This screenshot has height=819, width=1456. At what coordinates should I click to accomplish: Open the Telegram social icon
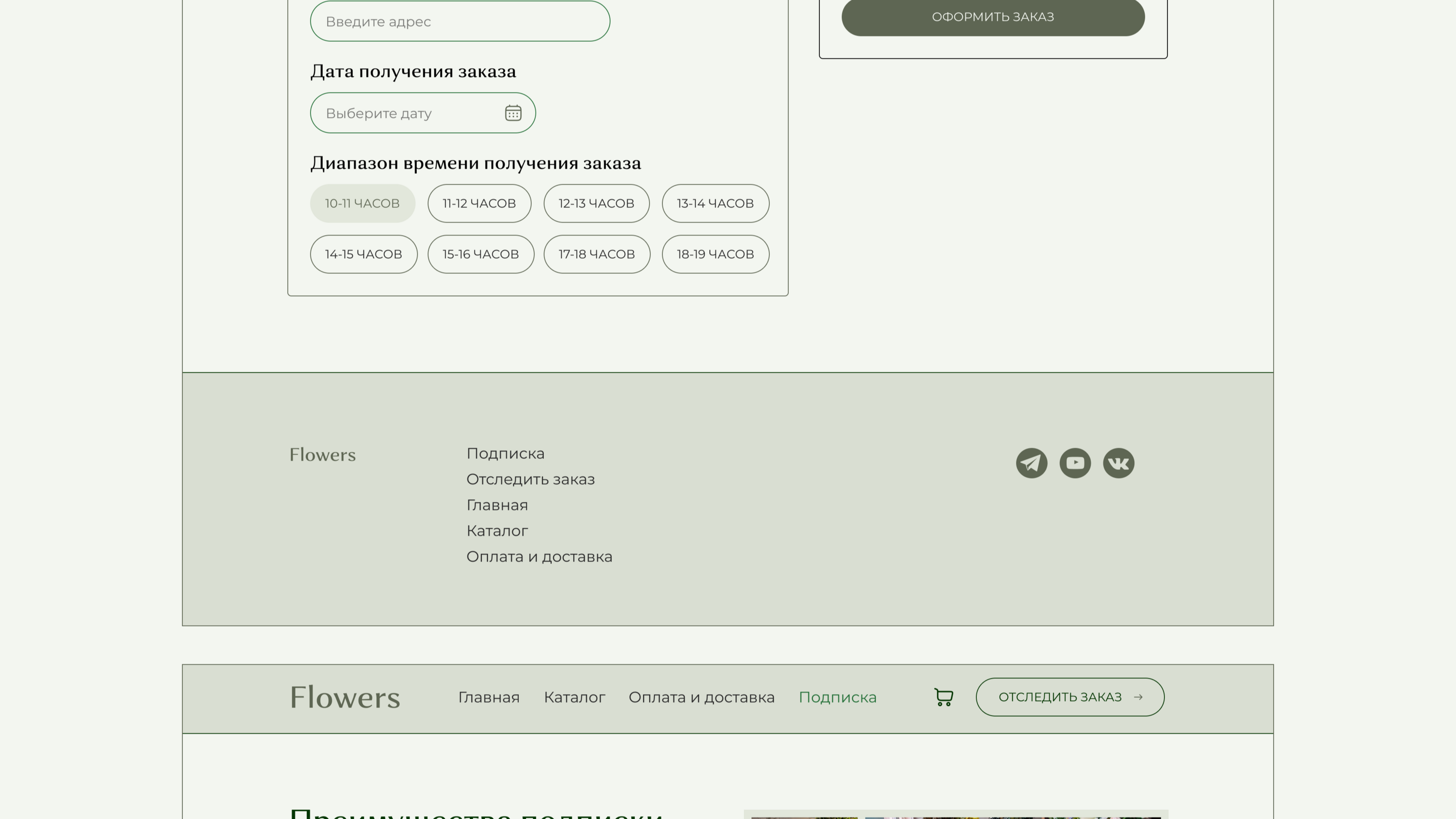[1031, 463]
